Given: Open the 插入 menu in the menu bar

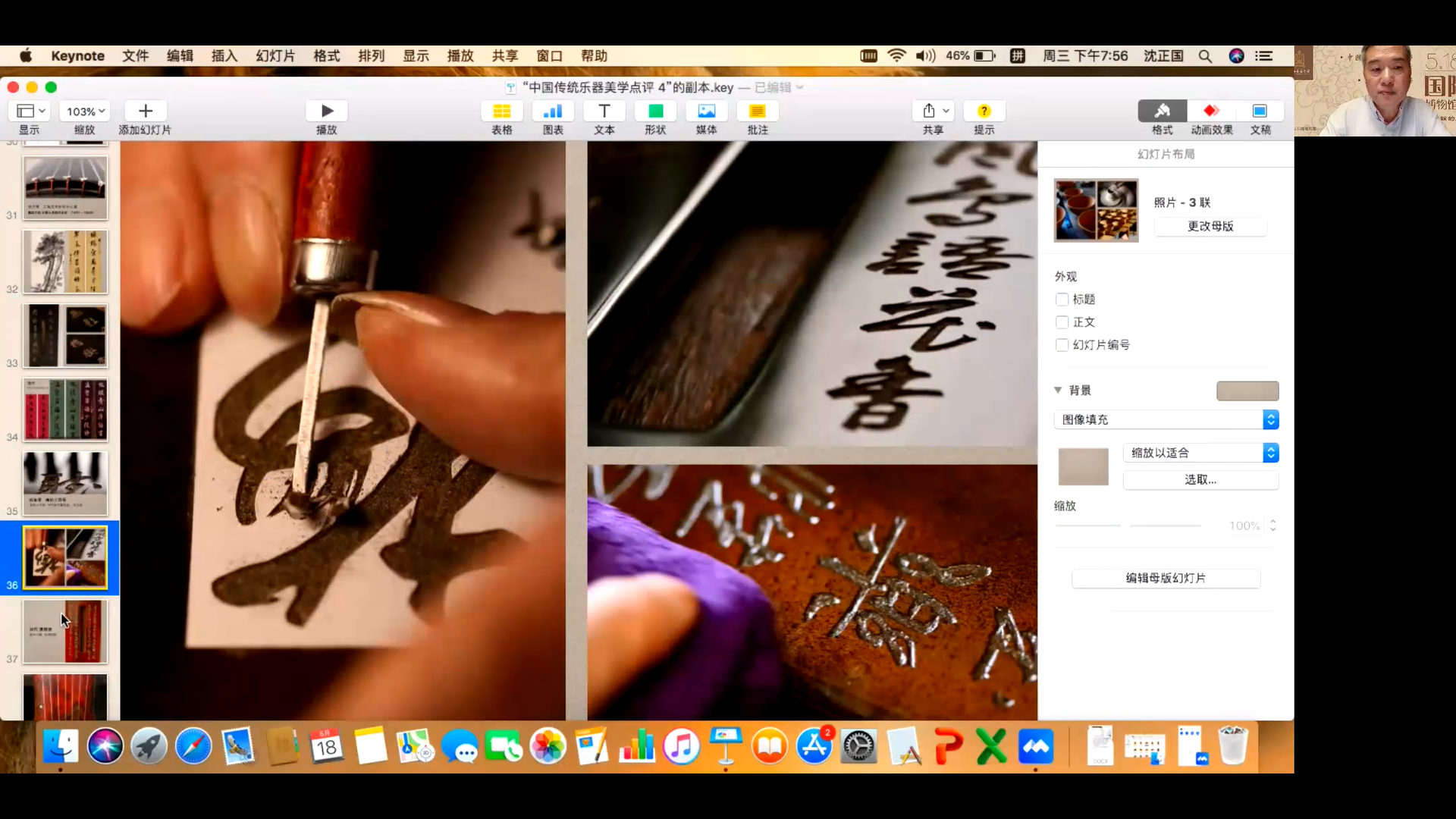Looking at the screenshot, I should 224,56.
